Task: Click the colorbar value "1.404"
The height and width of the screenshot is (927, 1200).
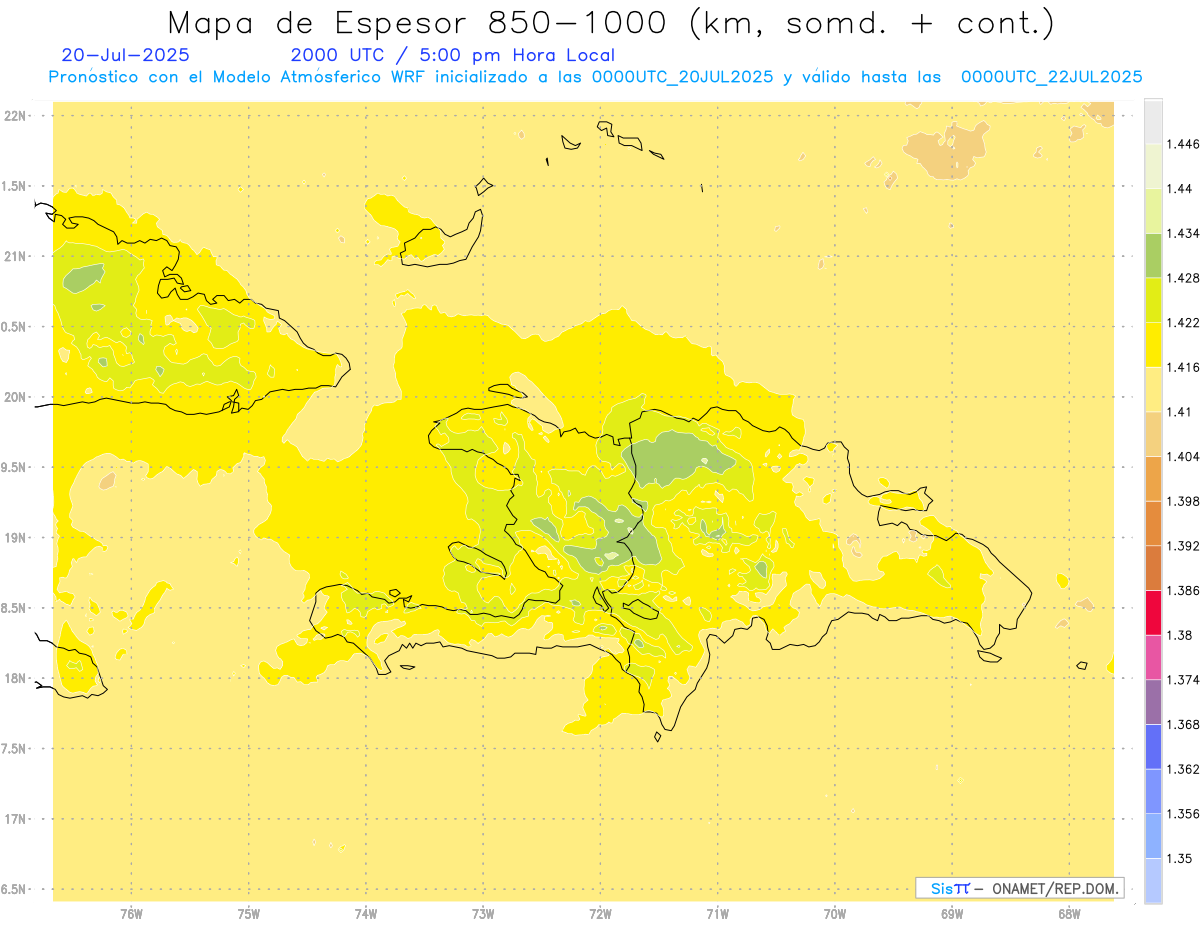Action: tap(1184, 456)
